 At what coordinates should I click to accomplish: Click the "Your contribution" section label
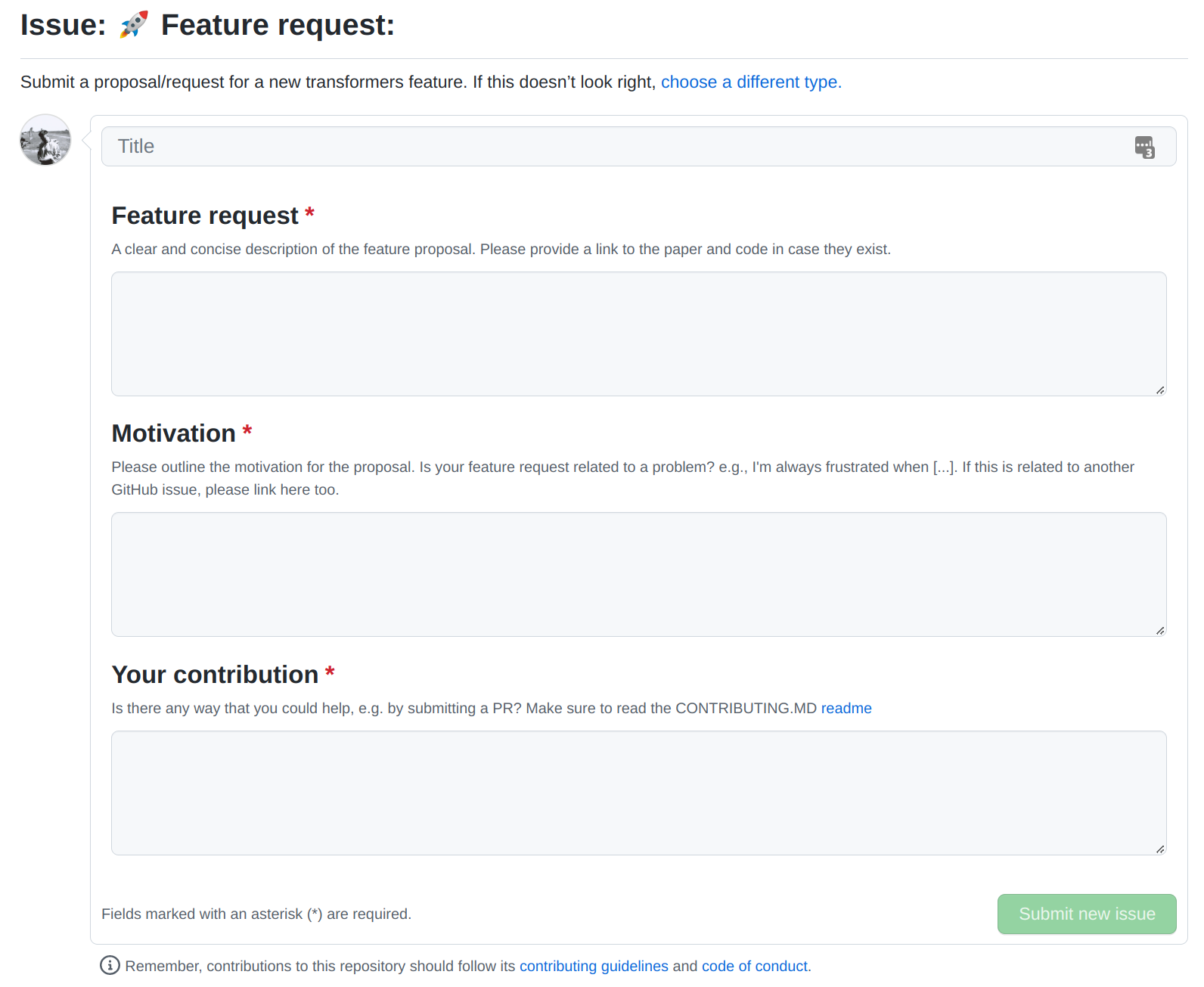click(x=215, y=675)
